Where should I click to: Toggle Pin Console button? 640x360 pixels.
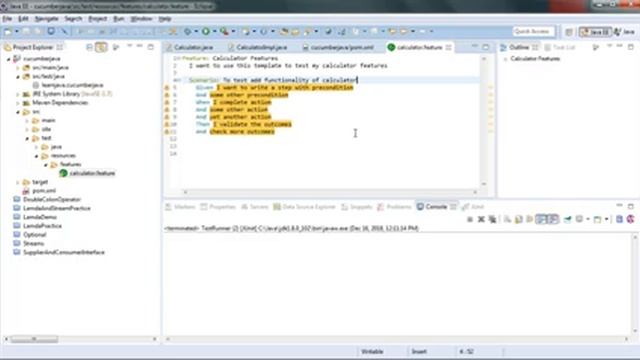(568, 220)
